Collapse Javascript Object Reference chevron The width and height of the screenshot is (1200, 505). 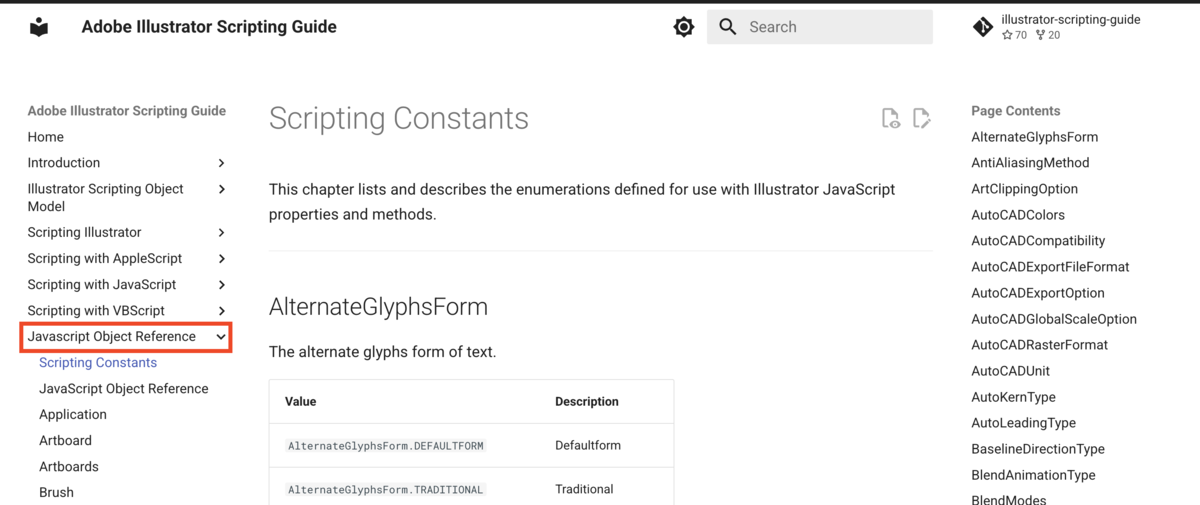click(x=221, y=337)
